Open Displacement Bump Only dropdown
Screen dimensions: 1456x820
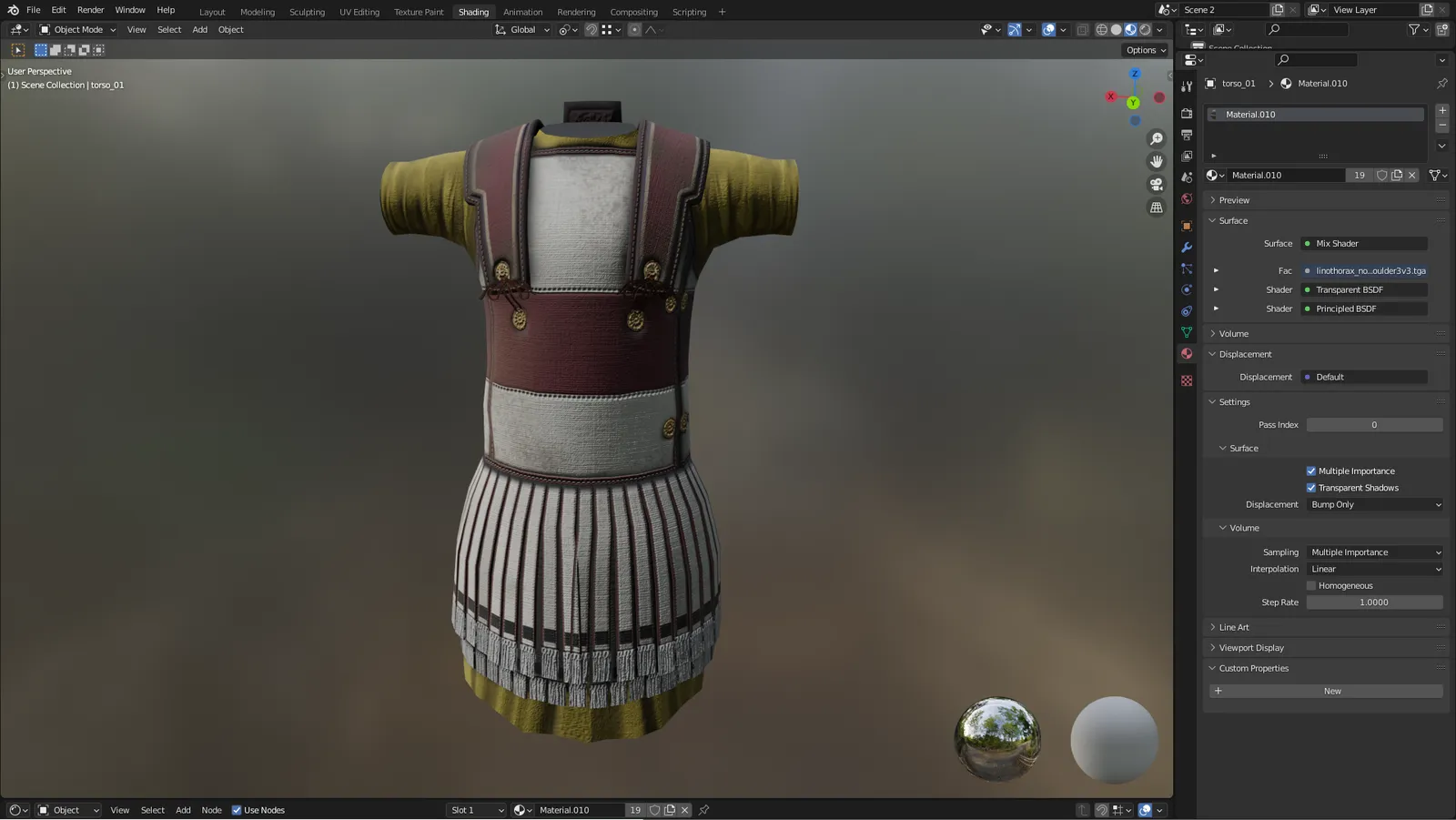click(x=1375, y=504)
